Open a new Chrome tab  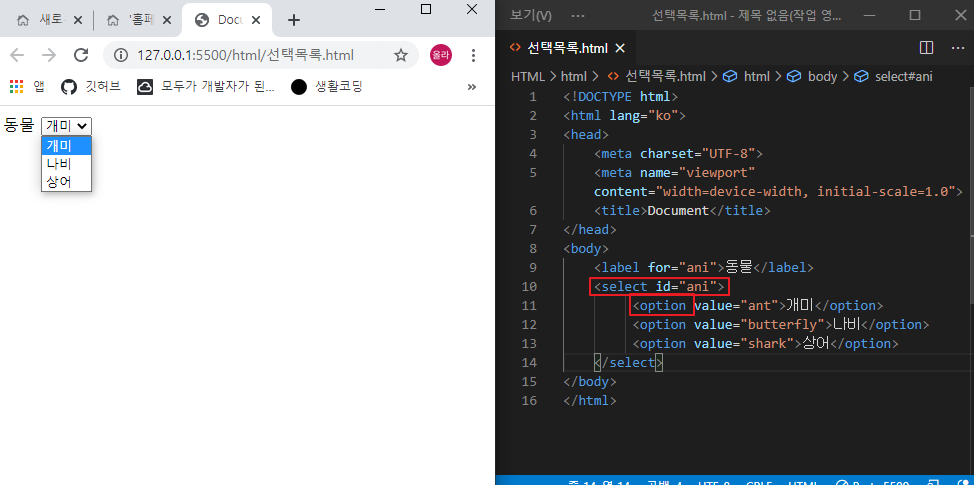[294, 20]
